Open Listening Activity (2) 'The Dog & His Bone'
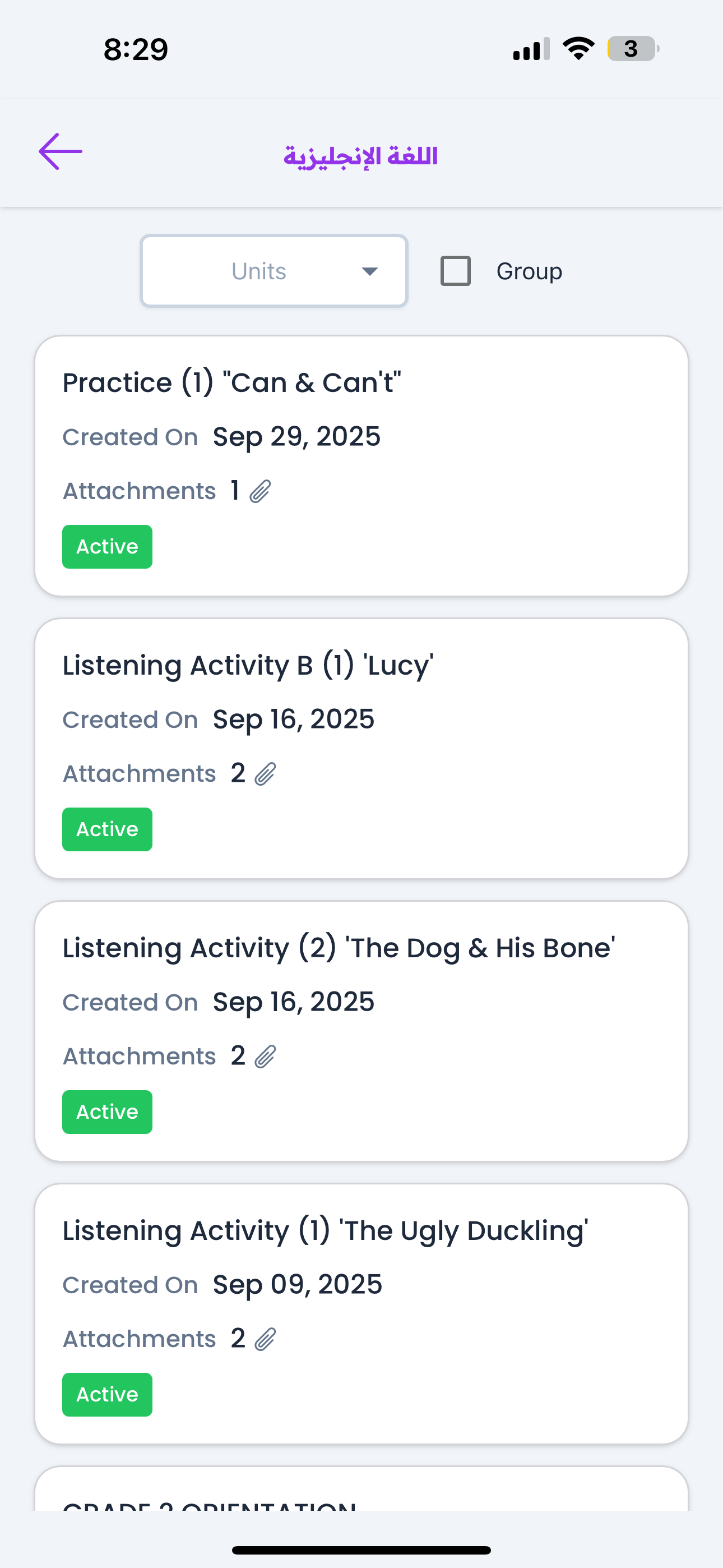 coord(339,948)
